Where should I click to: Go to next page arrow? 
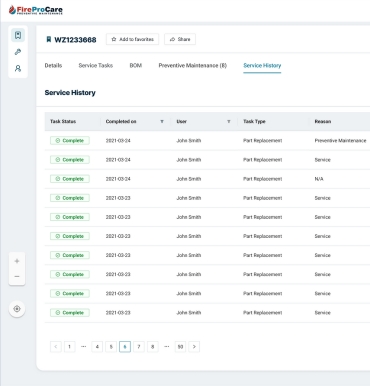pyautogui.click(x=194, y=347)
